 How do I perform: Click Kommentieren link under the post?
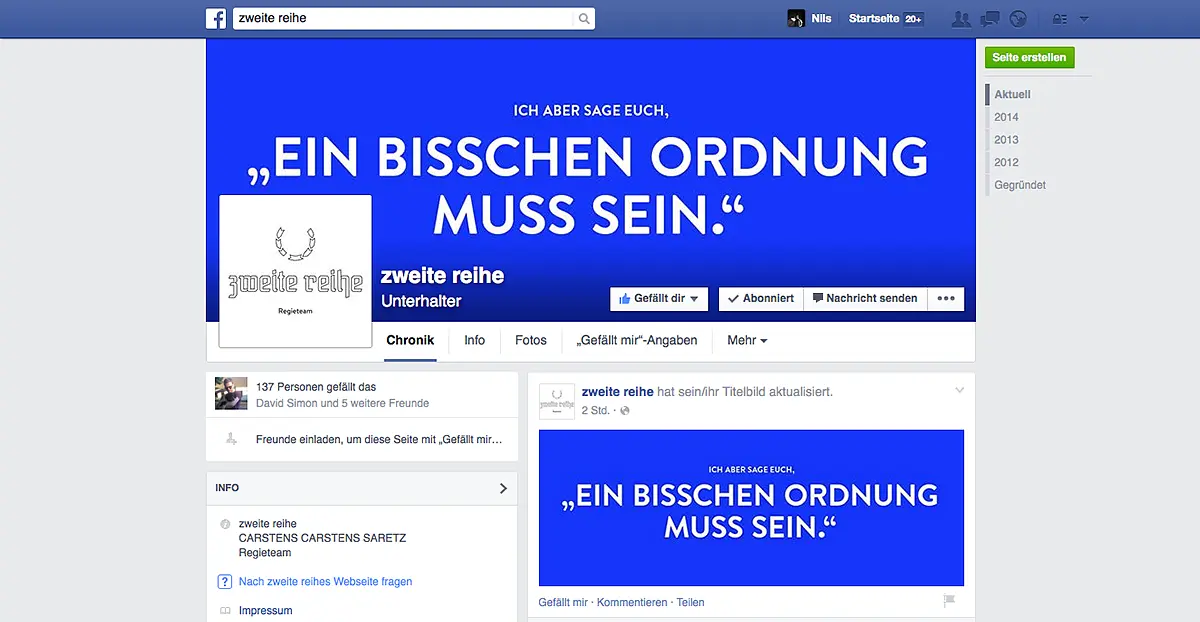point(632,602)
